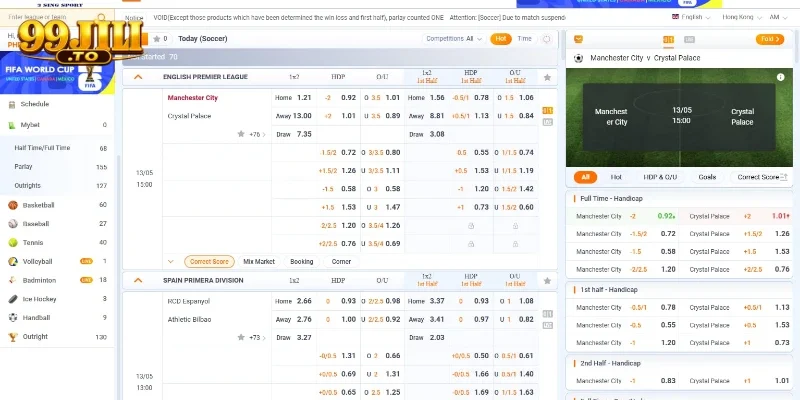Select the Volleyball sport icon
800x400 pixels.
pos(13,262)
